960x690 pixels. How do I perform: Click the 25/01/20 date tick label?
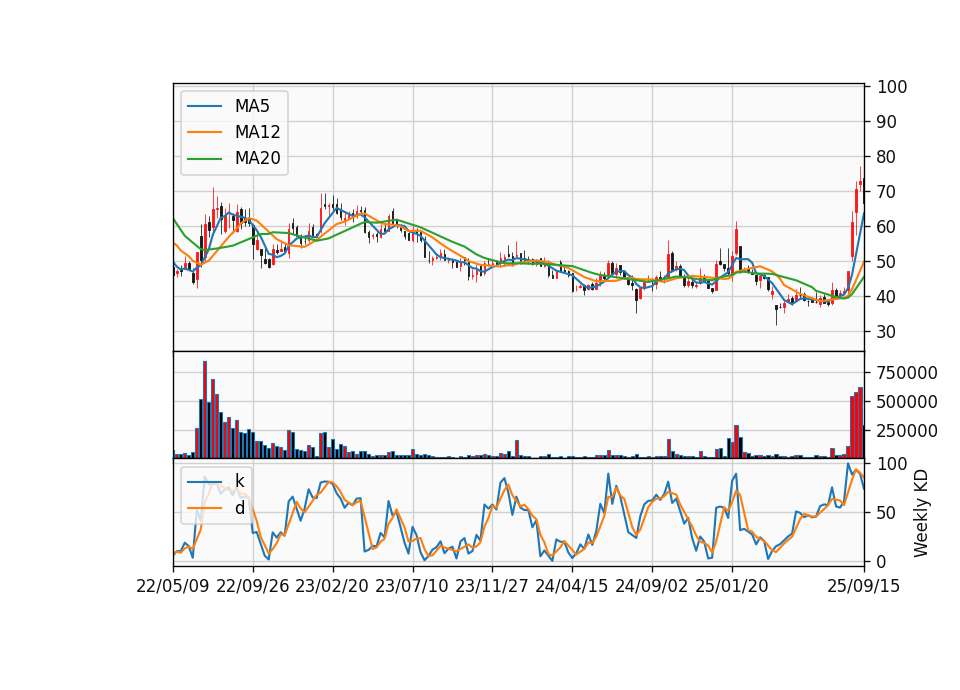point(732,586)
